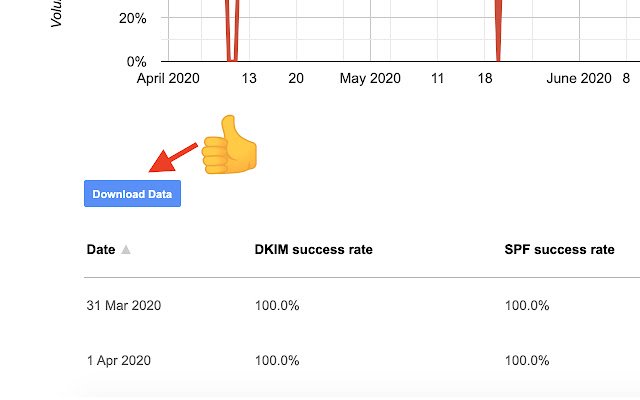The height and width of the screenshot is (400, 640).
Task: Click the thumbs up emoji
Action: pos(229,144)
